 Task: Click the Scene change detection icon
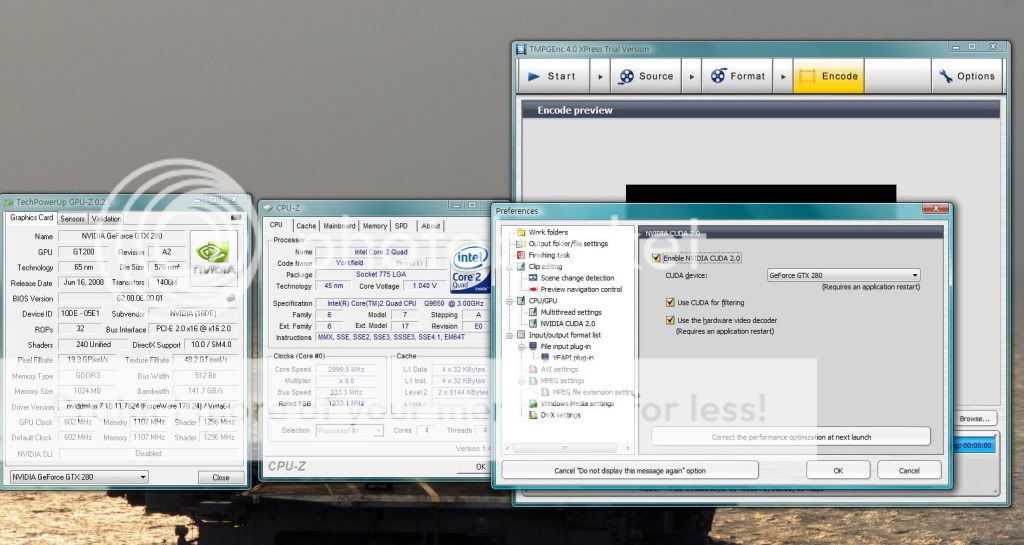tap(532, 277)
